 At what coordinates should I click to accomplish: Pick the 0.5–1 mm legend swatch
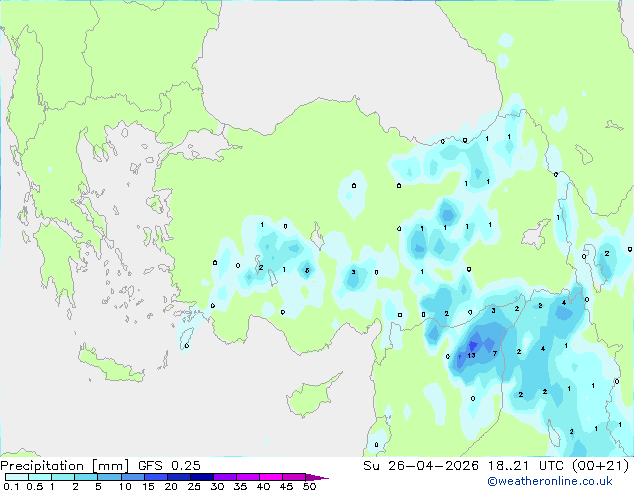tap(40, 477)
